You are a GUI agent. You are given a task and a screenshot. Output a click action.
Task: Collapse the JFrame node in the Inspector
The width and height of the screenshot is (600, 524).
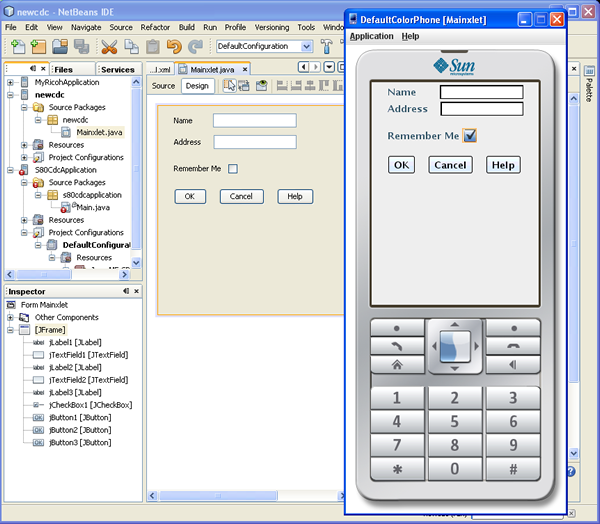coord(10,330)
